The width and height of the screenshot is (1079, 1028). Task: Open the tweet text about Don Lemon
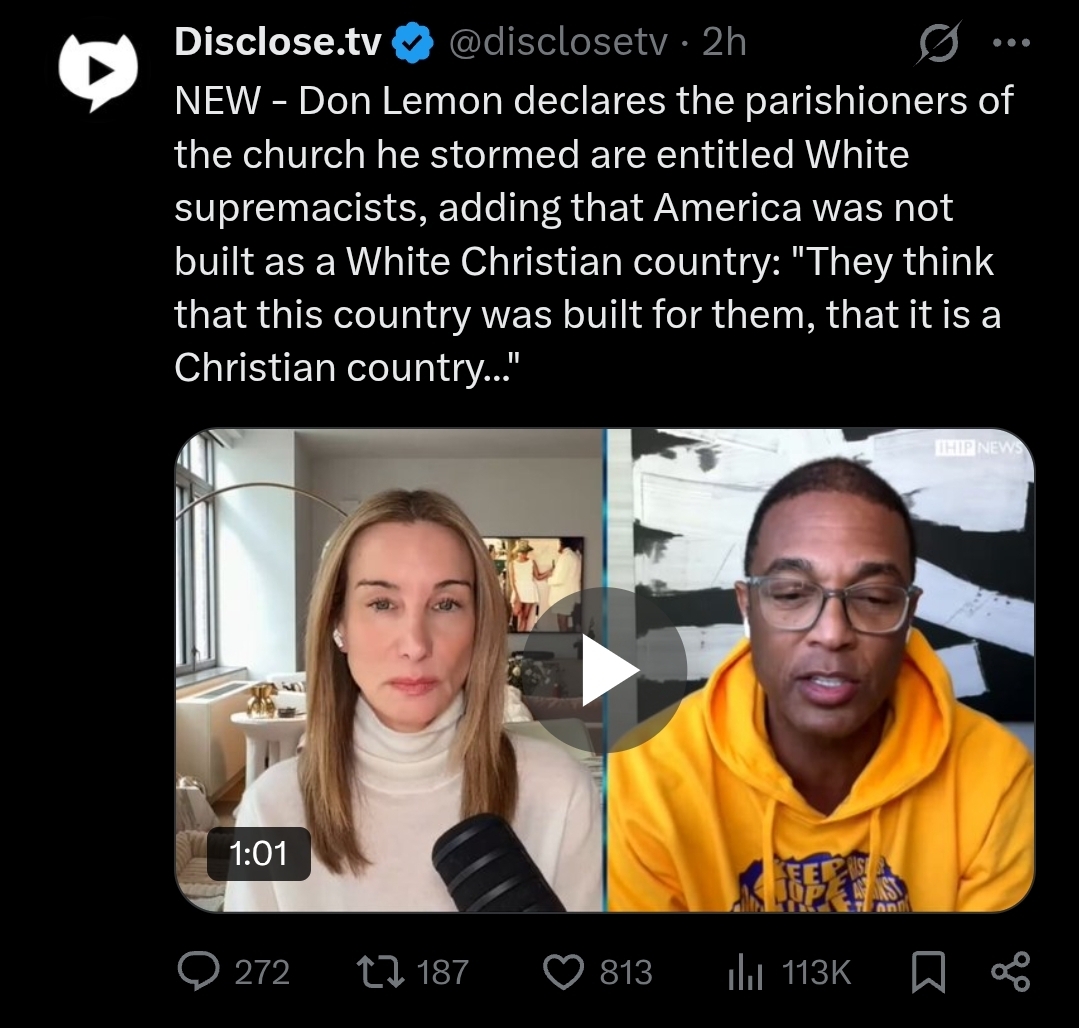coord(592,234)
